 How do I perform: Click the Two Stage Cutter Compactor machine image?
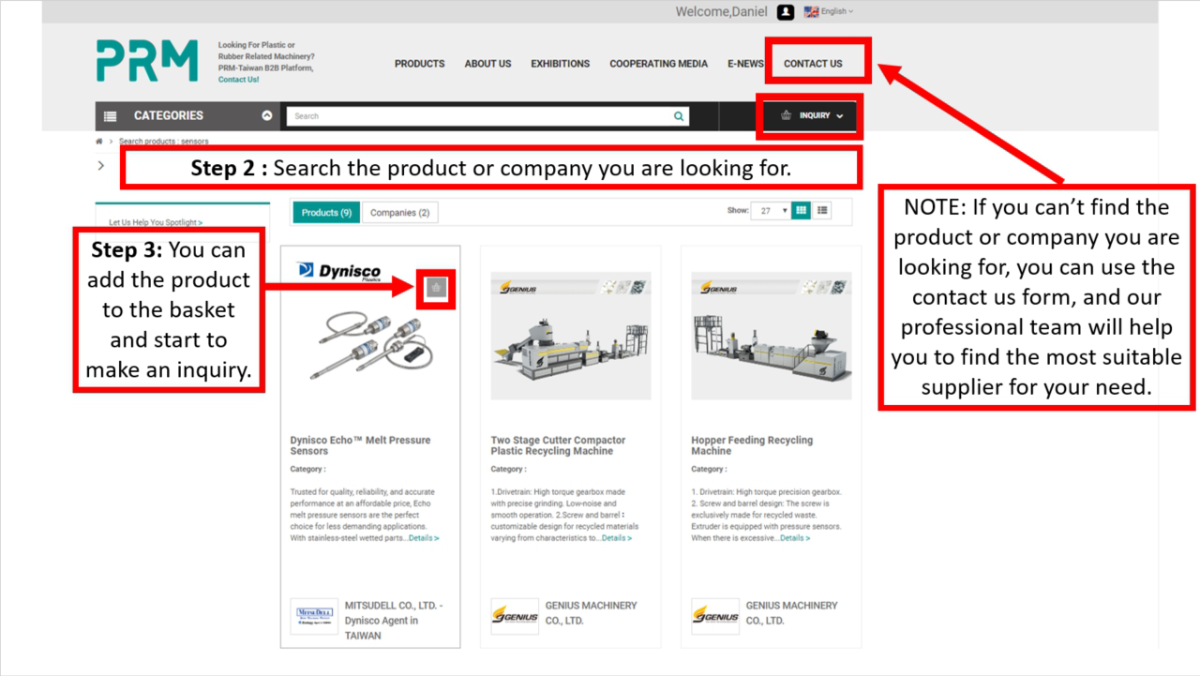pyautogui.click(x=571, y=337)
